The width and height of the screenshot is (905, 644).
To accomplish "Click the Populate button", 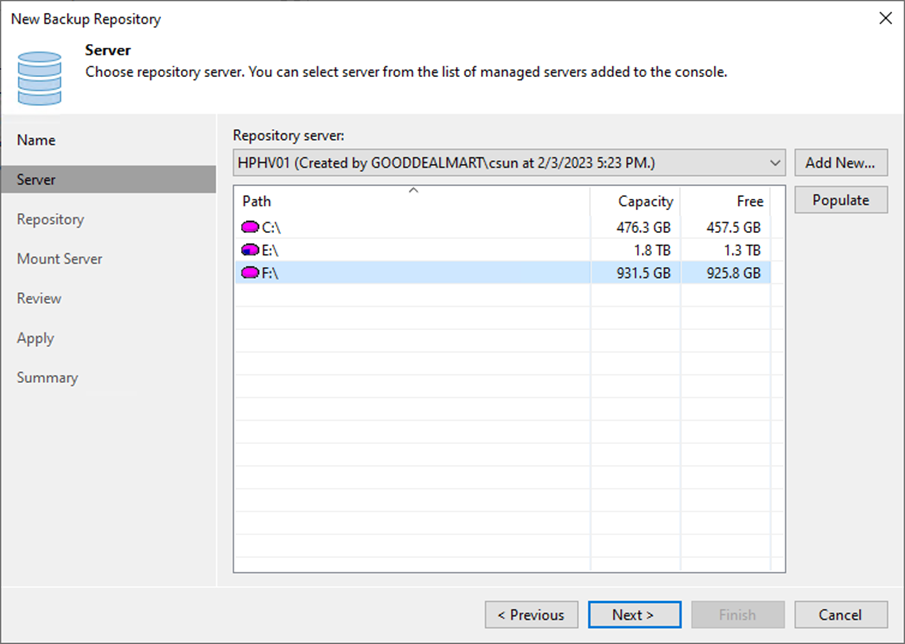I will point(840,200).
